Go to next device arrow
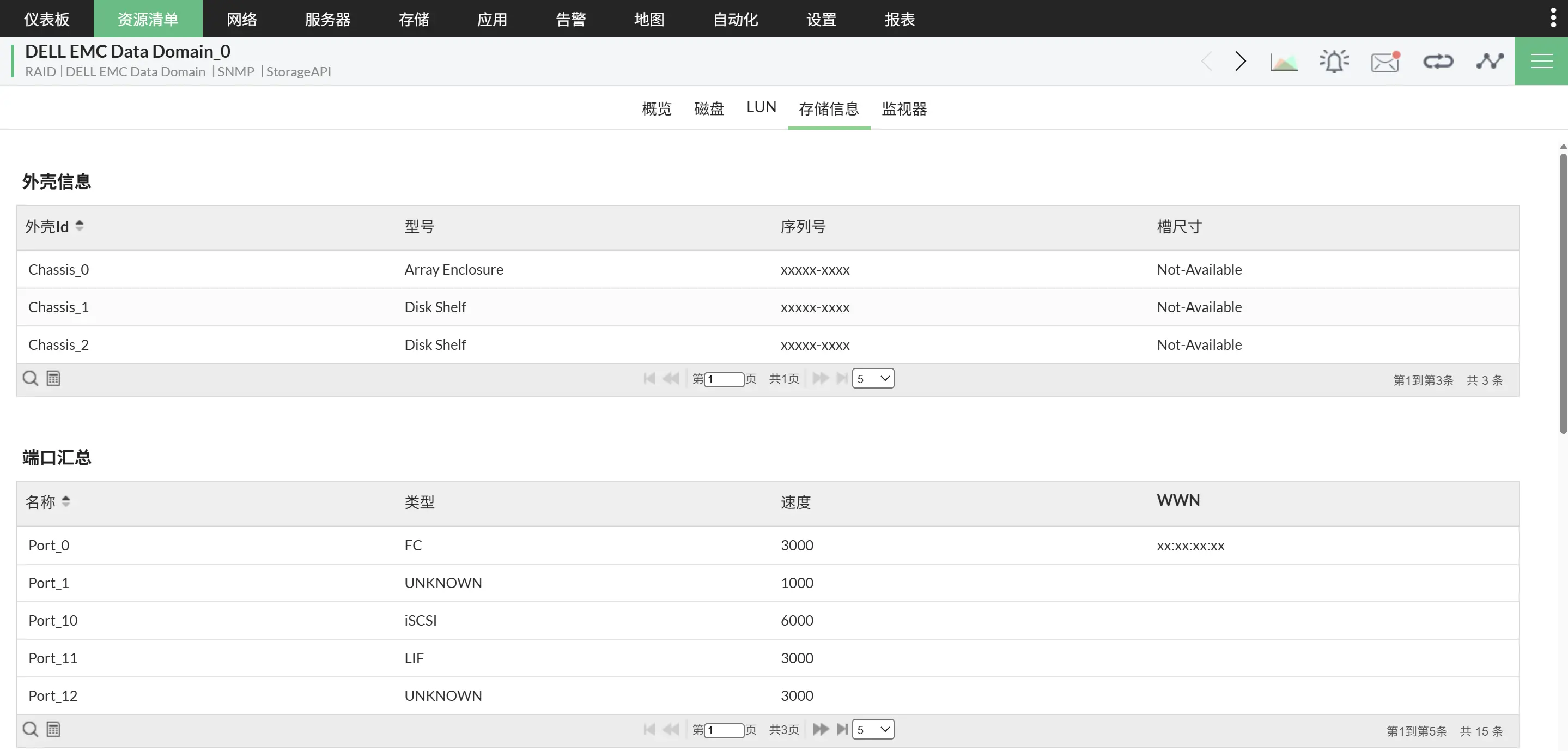Image resolution: width=1568 pixels, height=751 pixels. click(x=1240, y=62)
